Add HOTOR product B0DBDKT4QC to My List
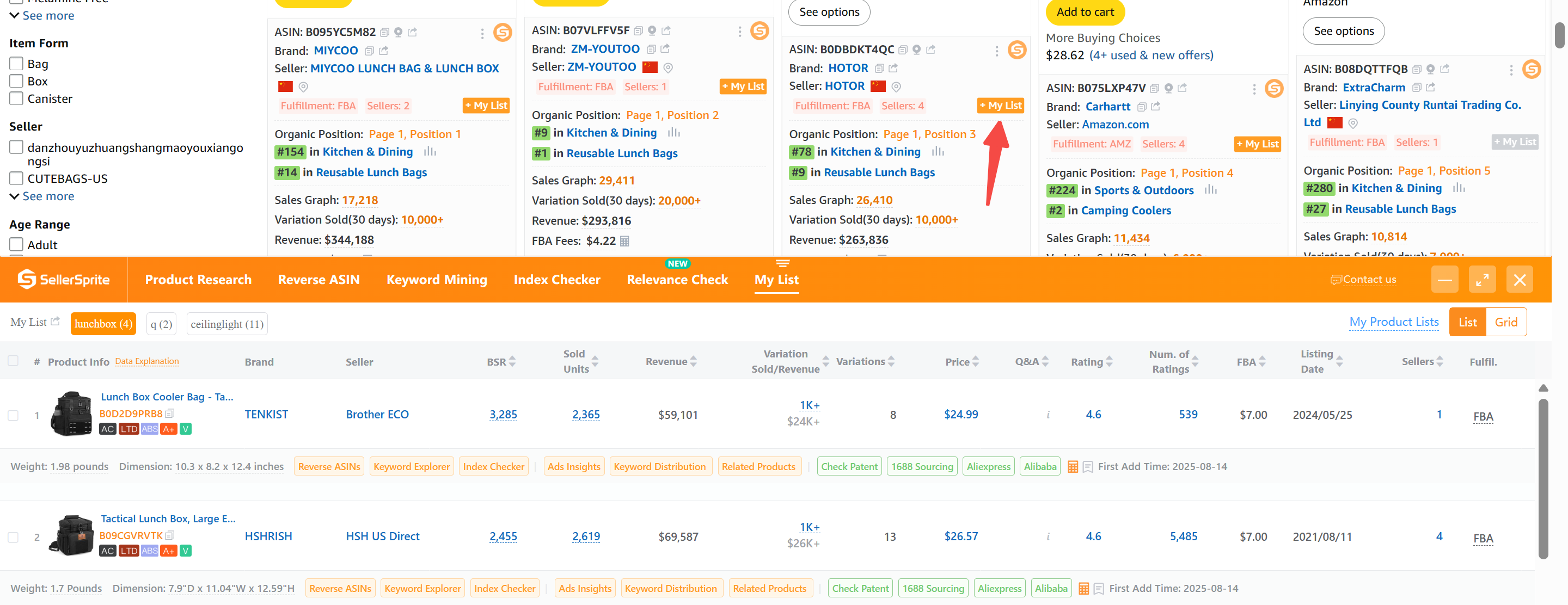The width and height of the screenshot is (1568, 605). [x=1000, y=106]
